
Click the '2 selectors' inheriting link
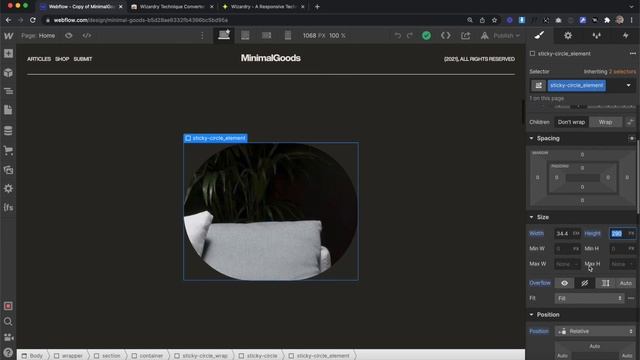622,71
